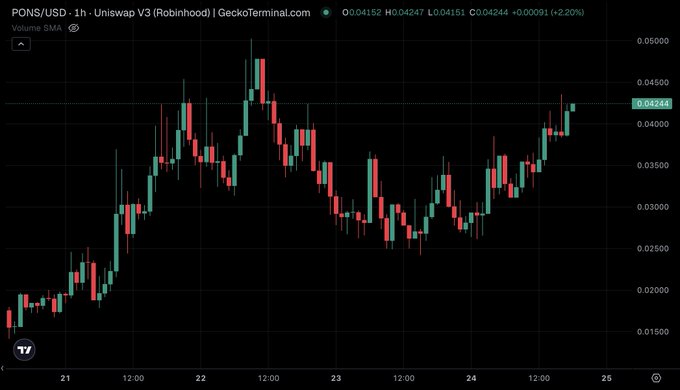Viewport: 680px width, 390px height.
Task: Click the Volume SMA indicator label
Action: (37, 28)
